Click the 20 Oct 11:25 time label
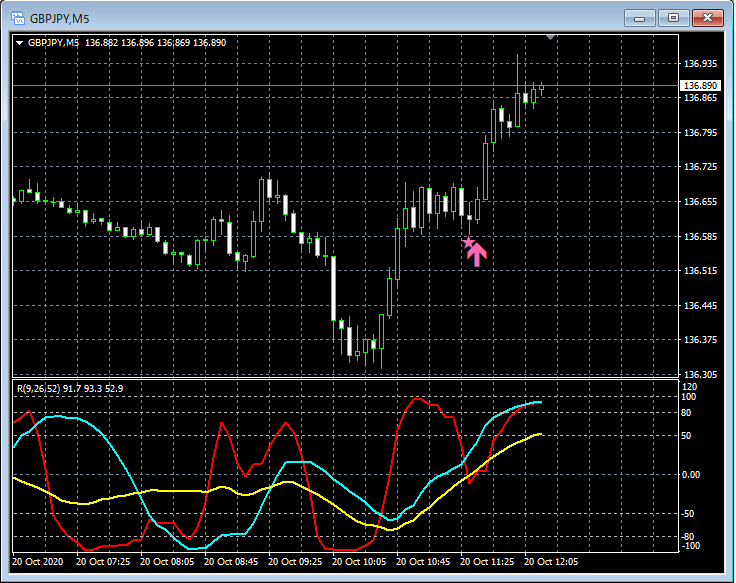736x583 pixels. point(487,561)
